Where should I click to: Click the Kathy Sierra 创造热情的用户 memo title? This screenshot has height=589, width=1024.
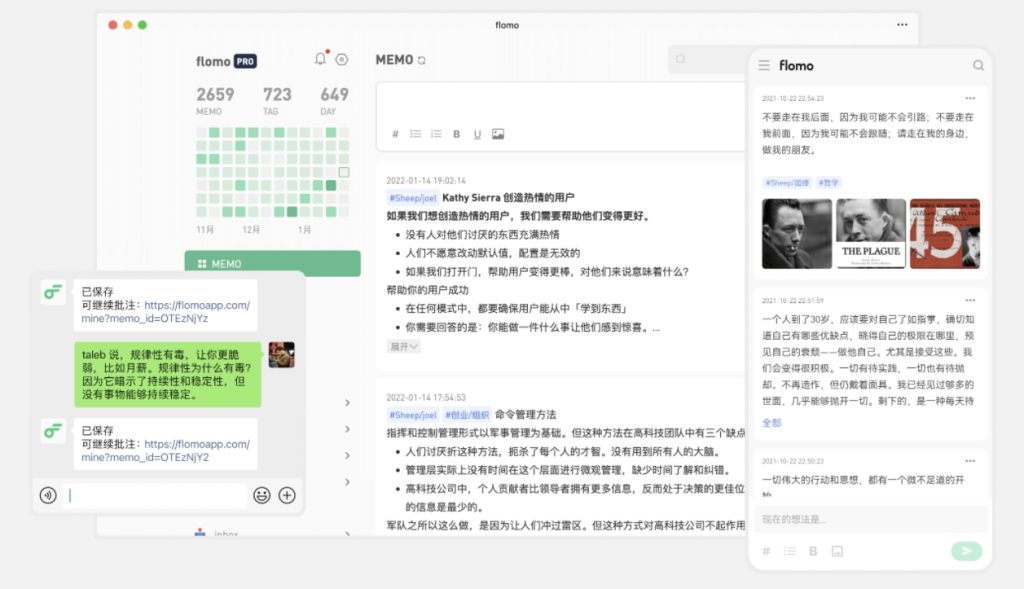(x=508, y=198)
